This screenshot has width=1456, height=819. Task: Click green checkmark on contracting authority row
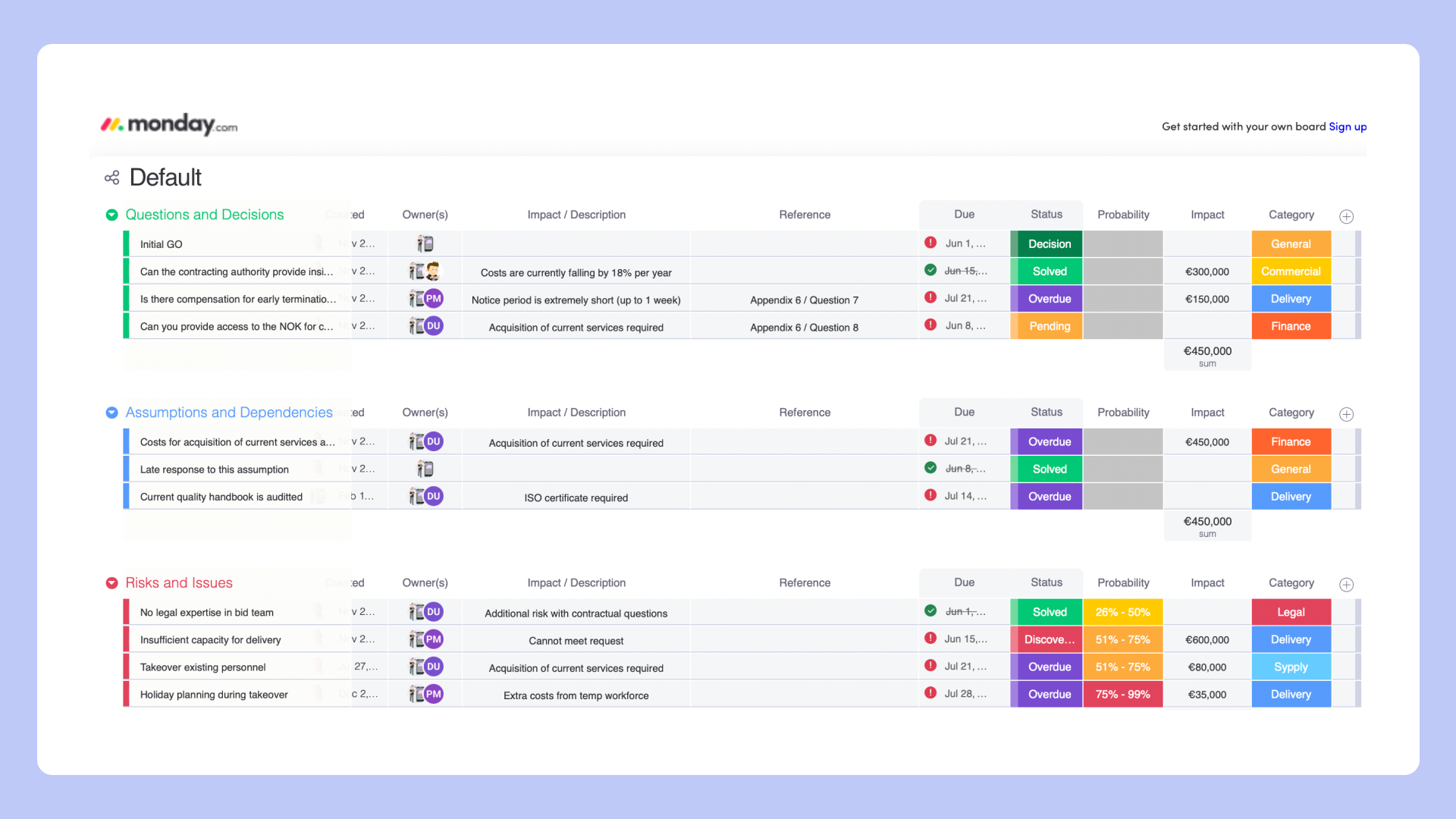(930, 270)
